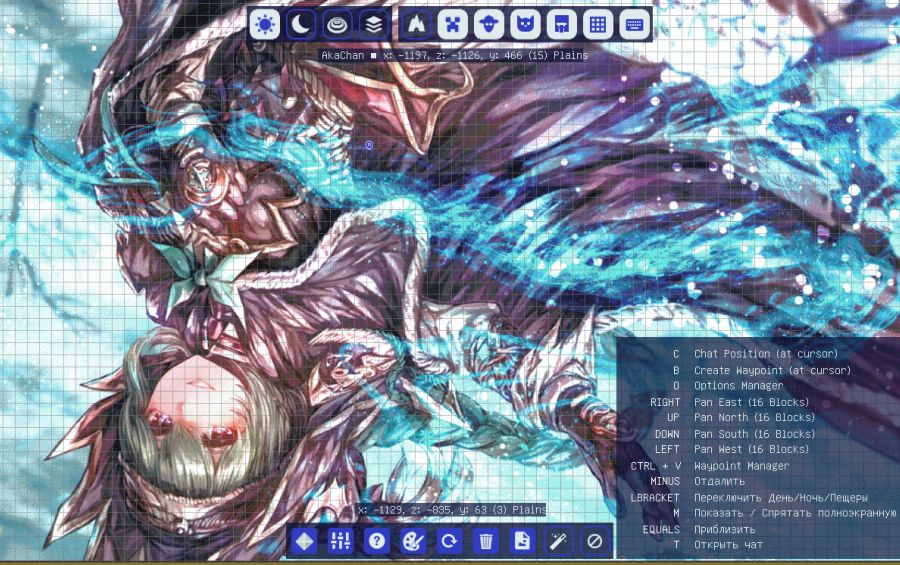Toggle villagers display icon
The height and width of the screenshot is (565, 900).
561,24
